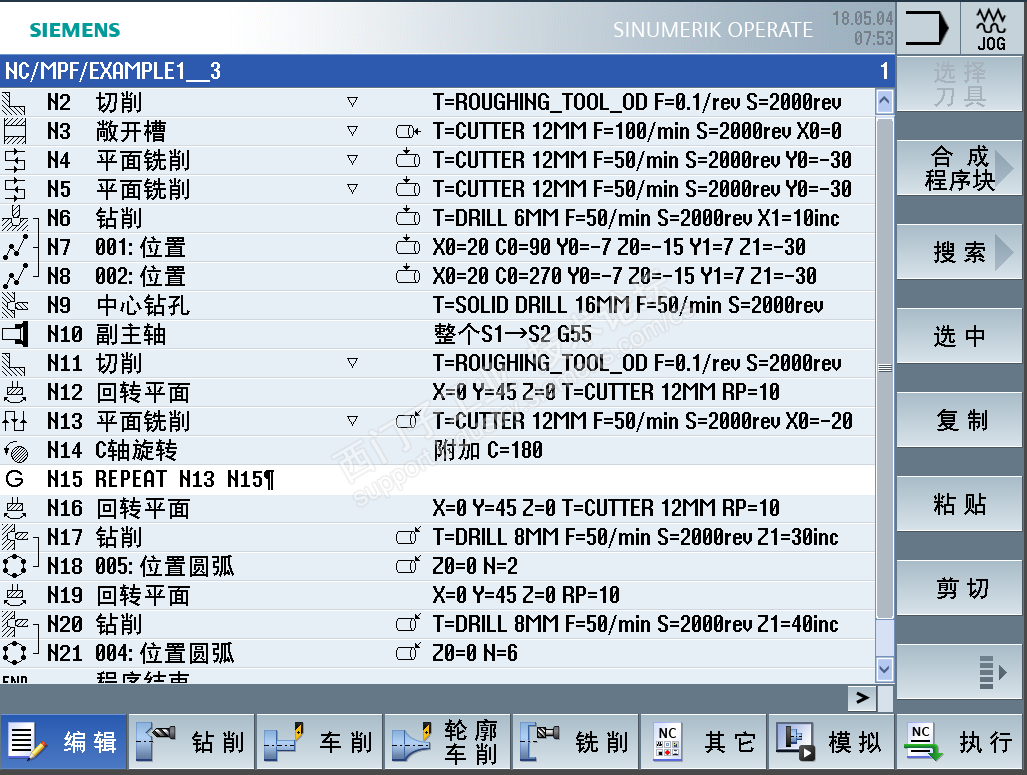Select the text Z0=0 N=6
This screenshot has width=1027, height=775.
475,653
